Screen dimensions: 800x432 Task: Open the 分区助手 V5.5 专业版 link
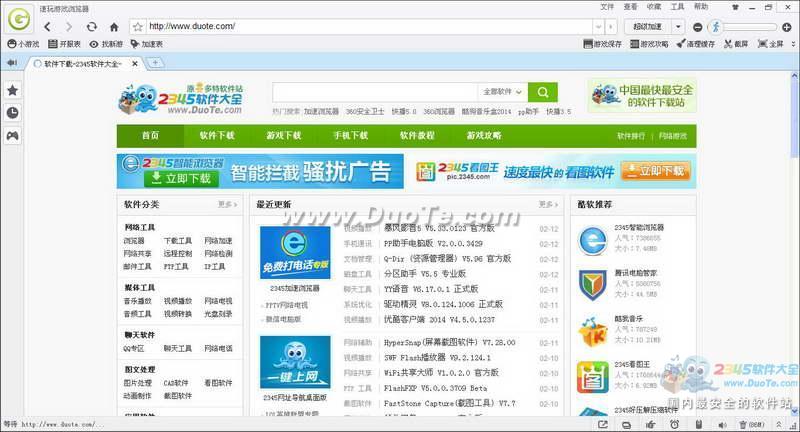coord(424,274)
